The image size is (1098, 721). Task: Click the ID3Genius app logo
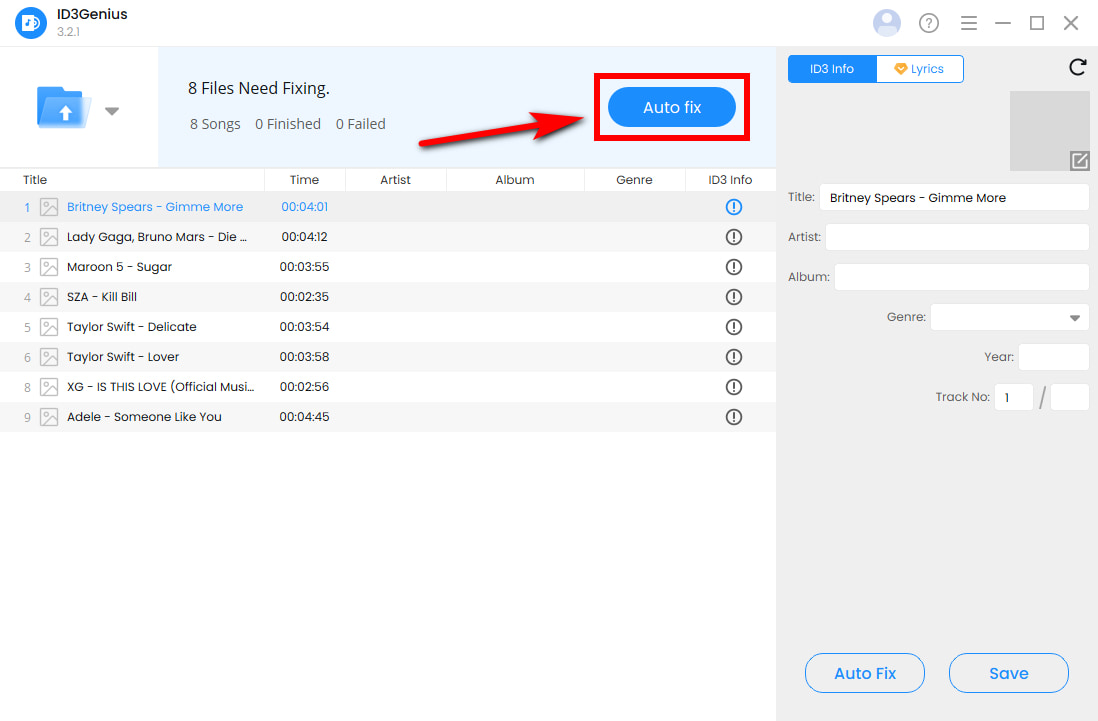[x=31, y=23]
